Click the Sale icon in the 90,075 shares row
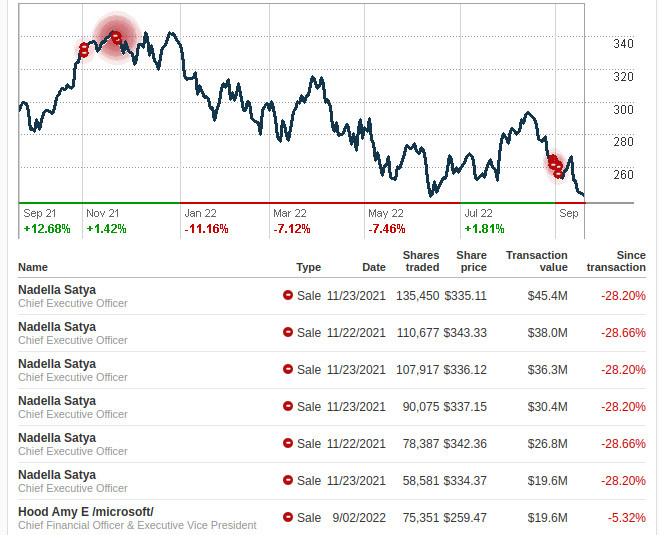This screenshot has width=659, height=535. pyautogui.click(x=288, y=406)
